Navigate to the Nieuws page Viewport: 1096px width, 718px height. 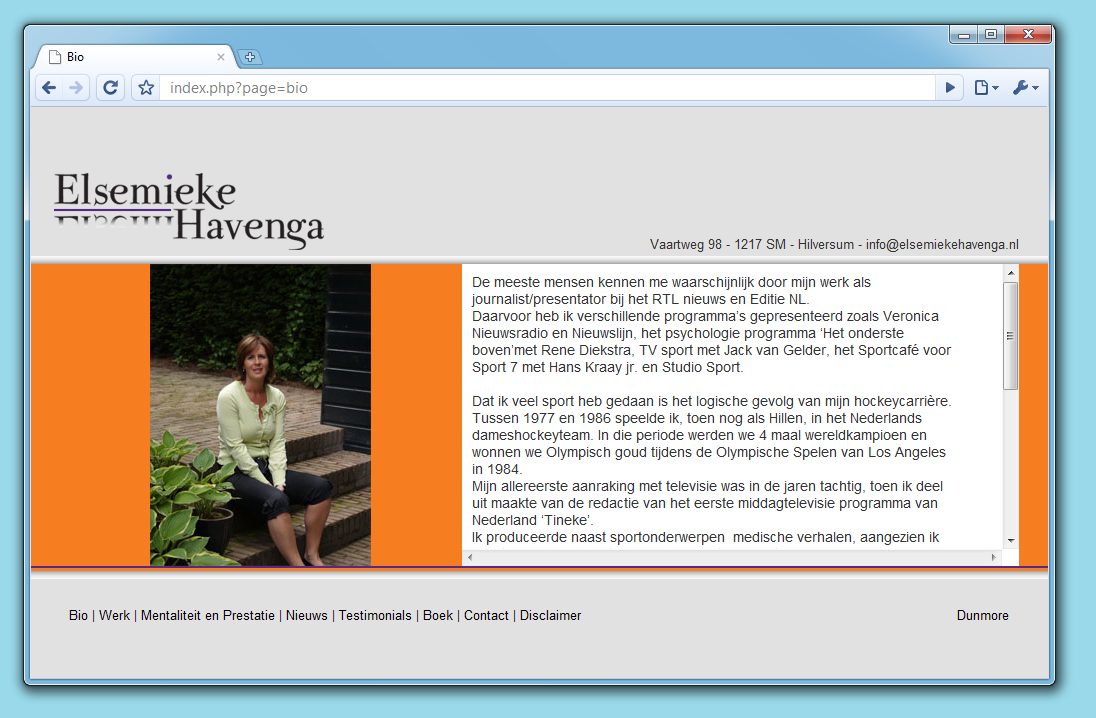[306, 616]
